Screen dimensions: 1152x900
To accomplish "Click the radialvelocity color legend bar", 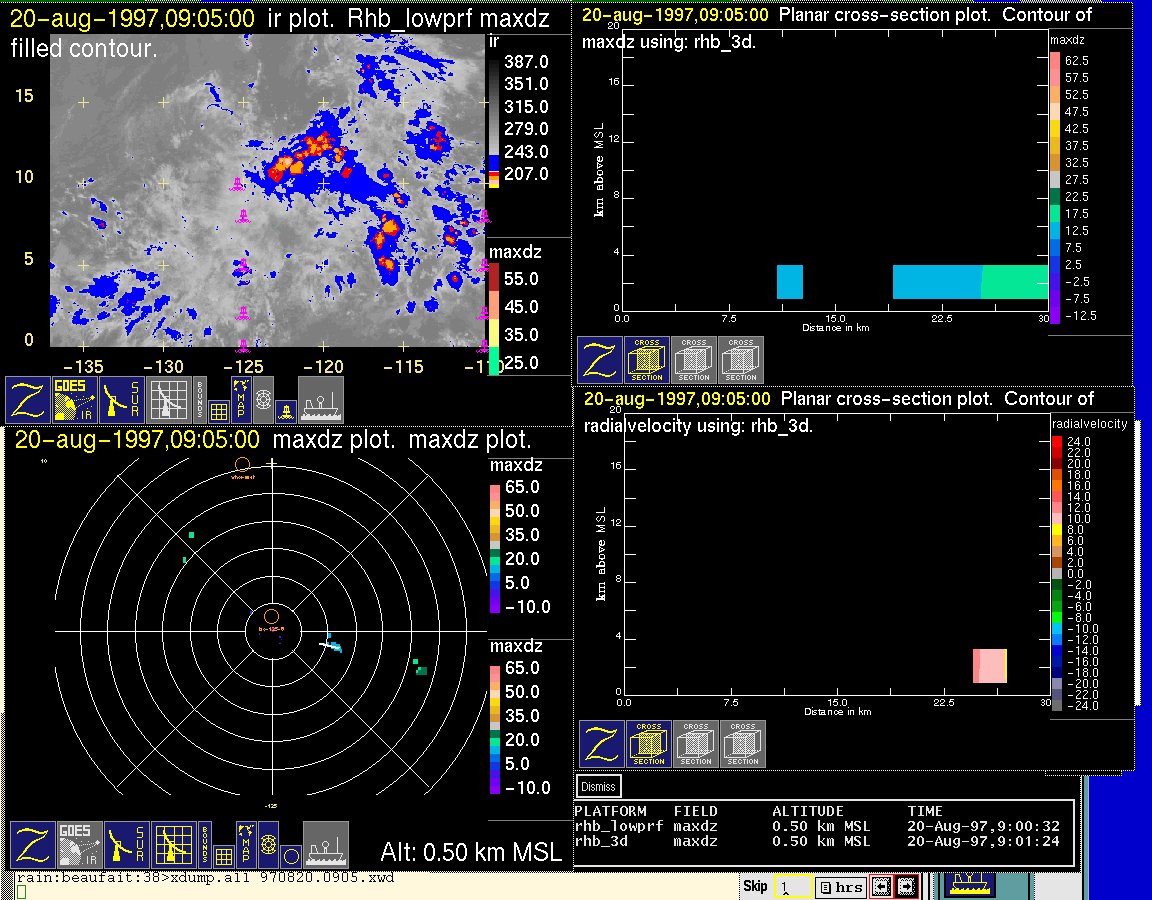I will 1058,572.
